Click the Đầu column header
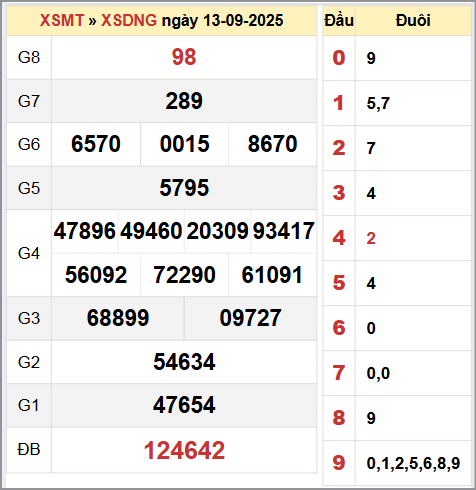 pyautogui.click(x=339, y=21)
